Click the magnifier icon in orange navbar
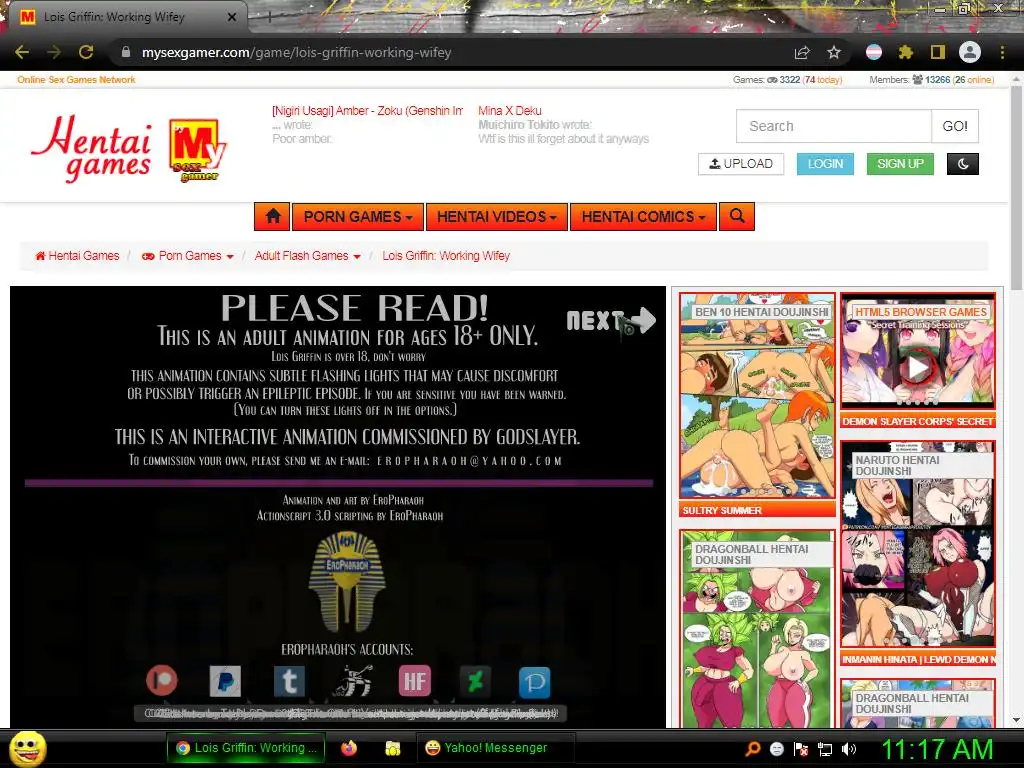 (x=737, y=216)
